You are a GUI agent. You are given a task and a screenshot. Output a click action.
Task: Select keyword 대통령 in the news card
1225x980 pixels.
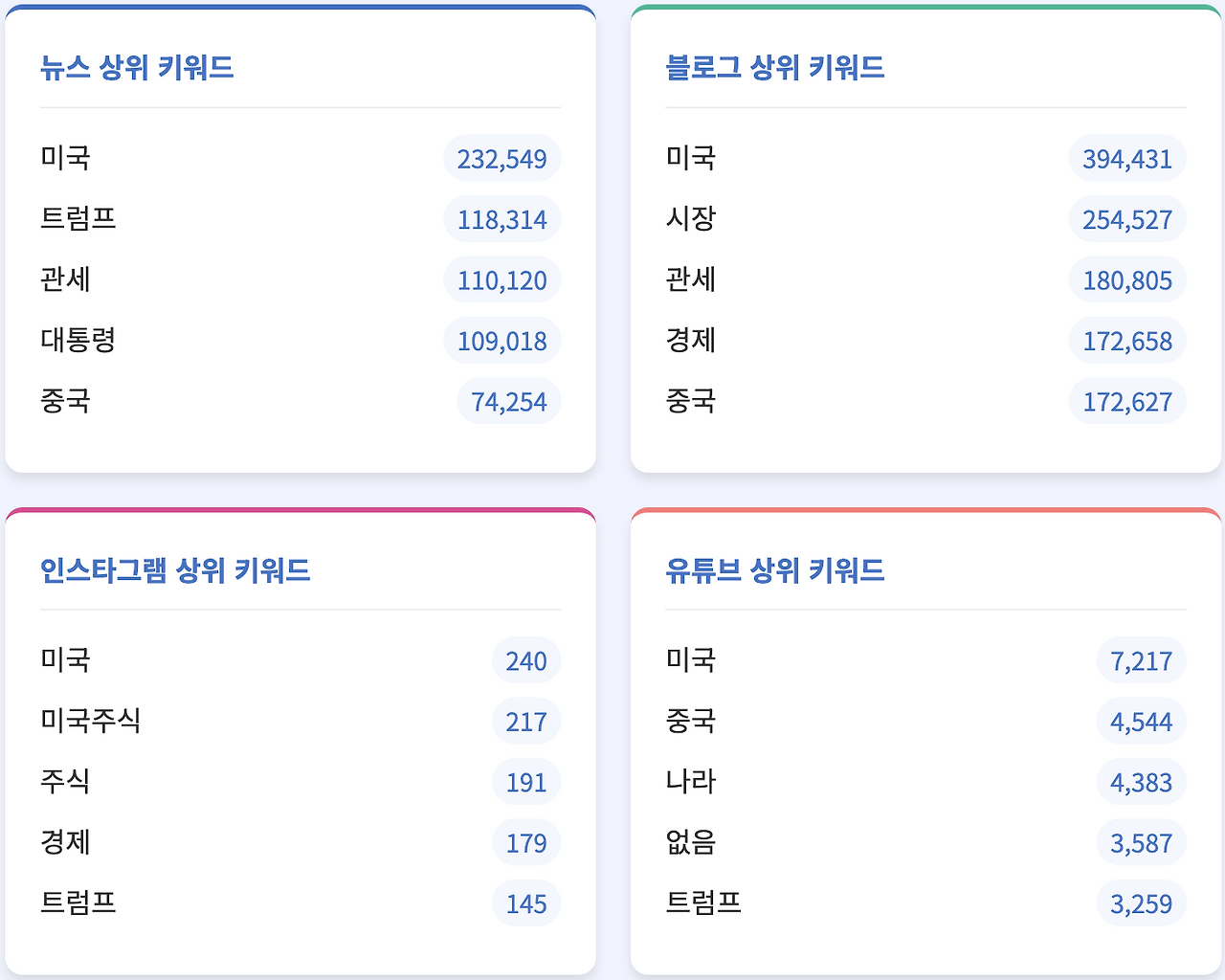(x=78, y=340)
